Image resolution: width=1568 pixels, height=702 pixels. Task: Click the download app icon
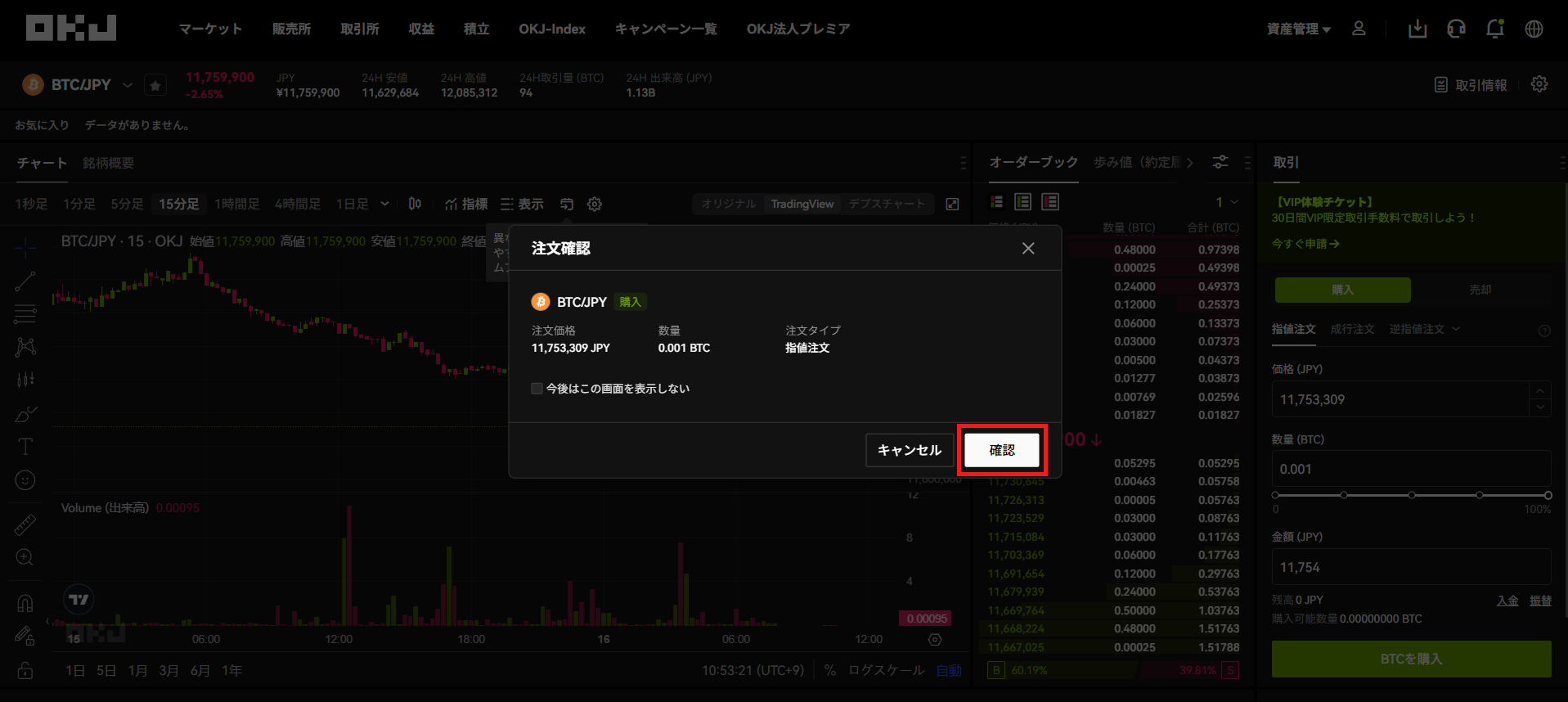coord(1417,29)
